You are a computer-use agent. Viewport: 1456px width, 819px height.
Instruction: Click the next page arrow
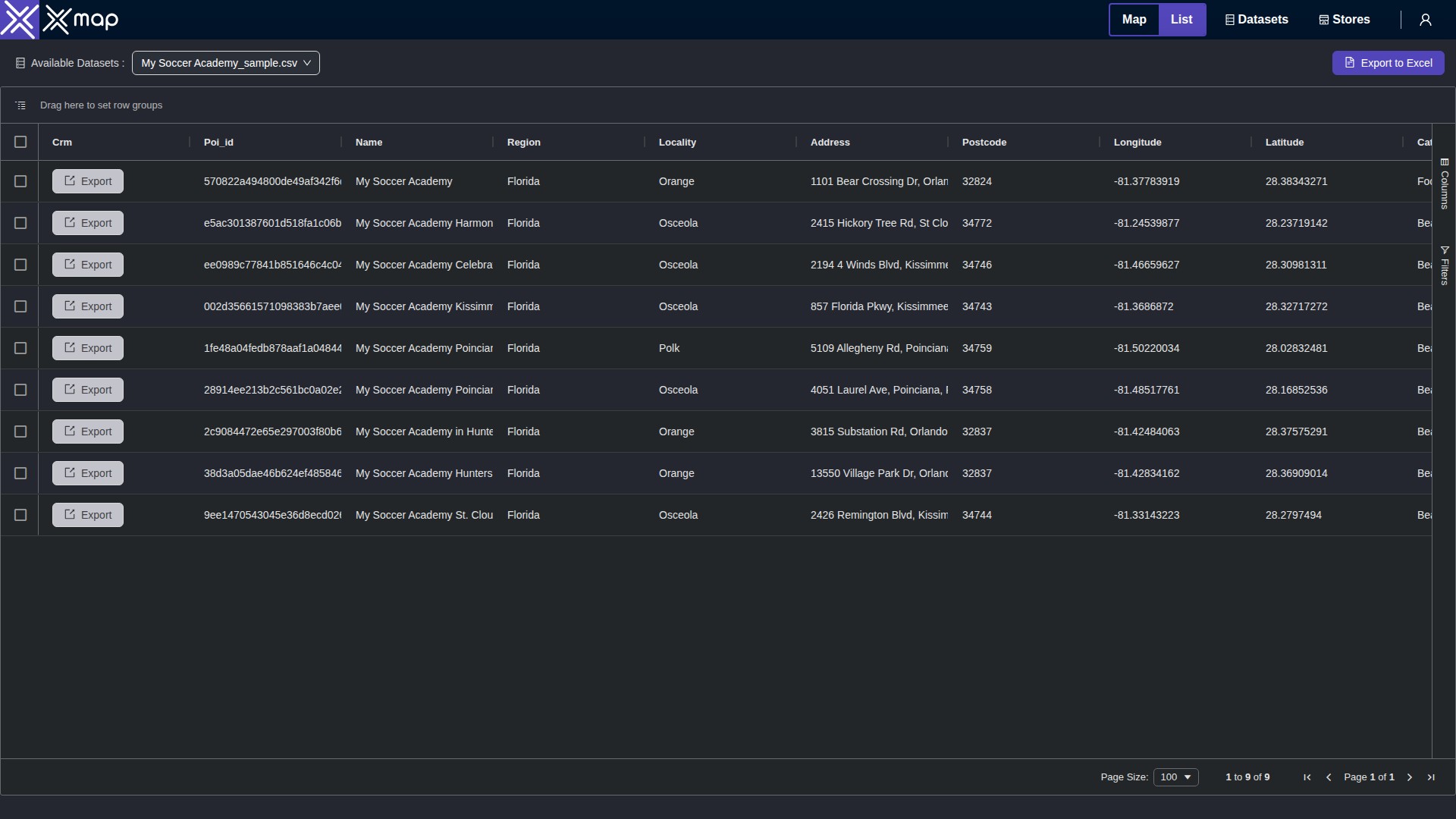click(1409, 777)
